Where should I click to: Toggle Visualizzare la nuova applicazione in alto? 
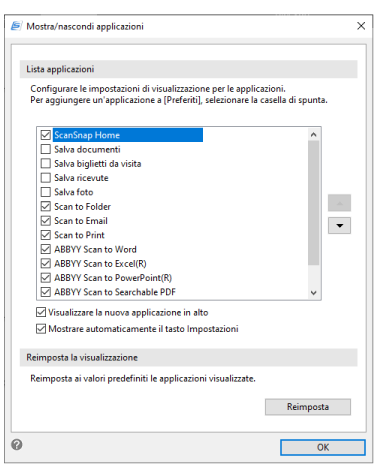tap(41, 312)
